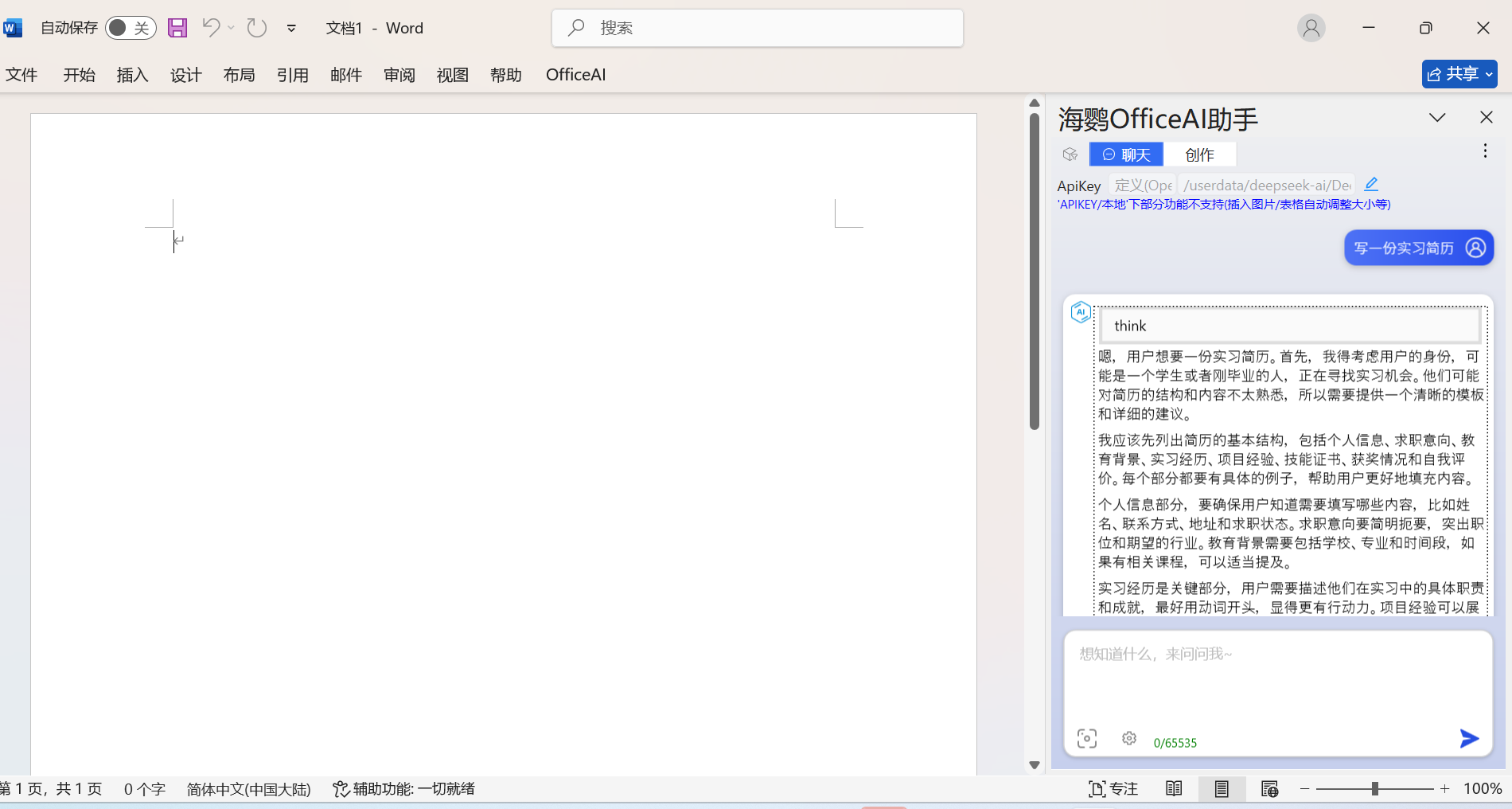Viewport: 1512px width, 809px height.
Task: Toggle the AutoSave switch
Action: 130,28
